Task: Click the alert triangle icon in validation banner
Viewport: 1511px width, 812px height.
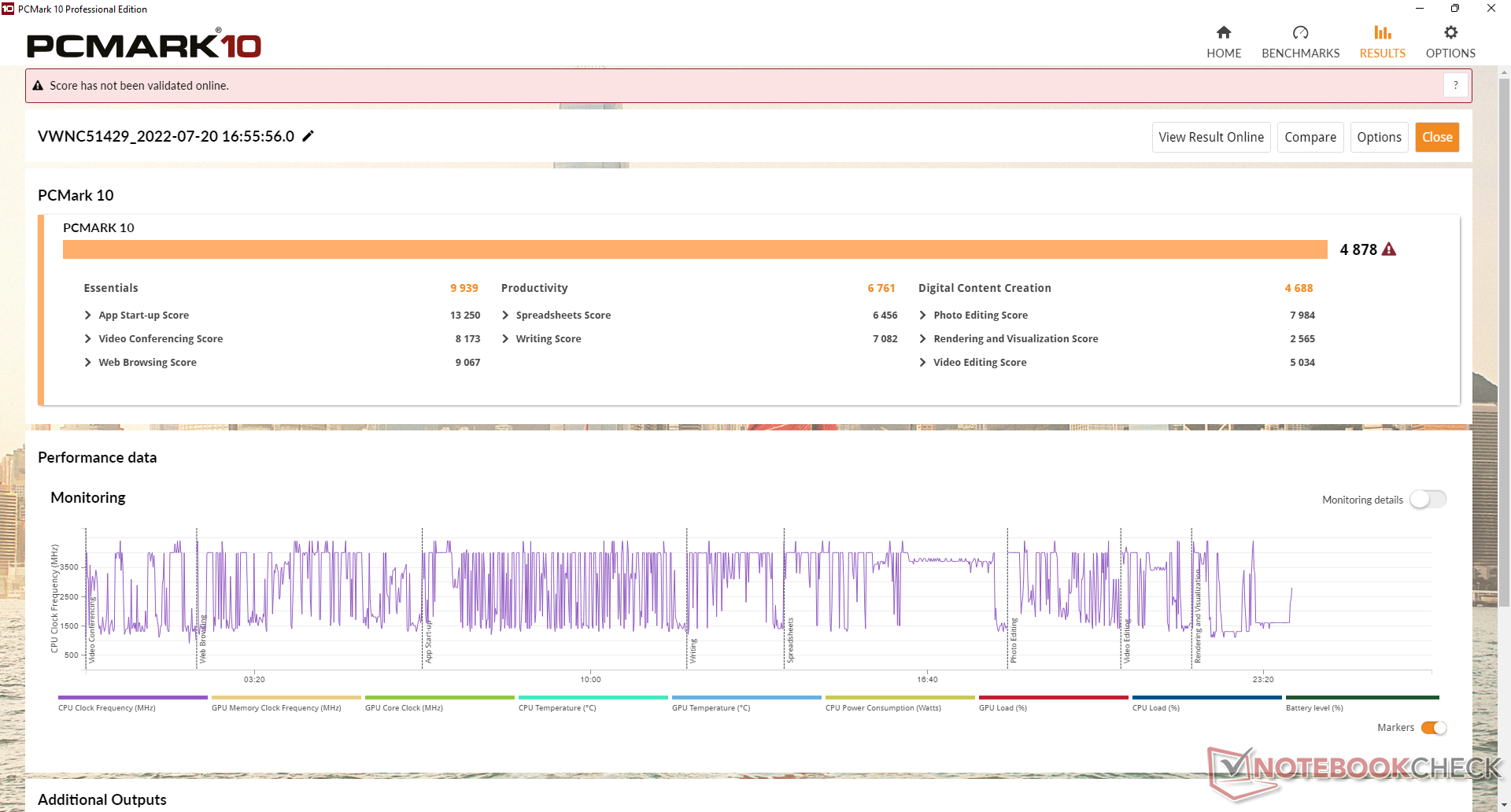Action: pos(38,86)
